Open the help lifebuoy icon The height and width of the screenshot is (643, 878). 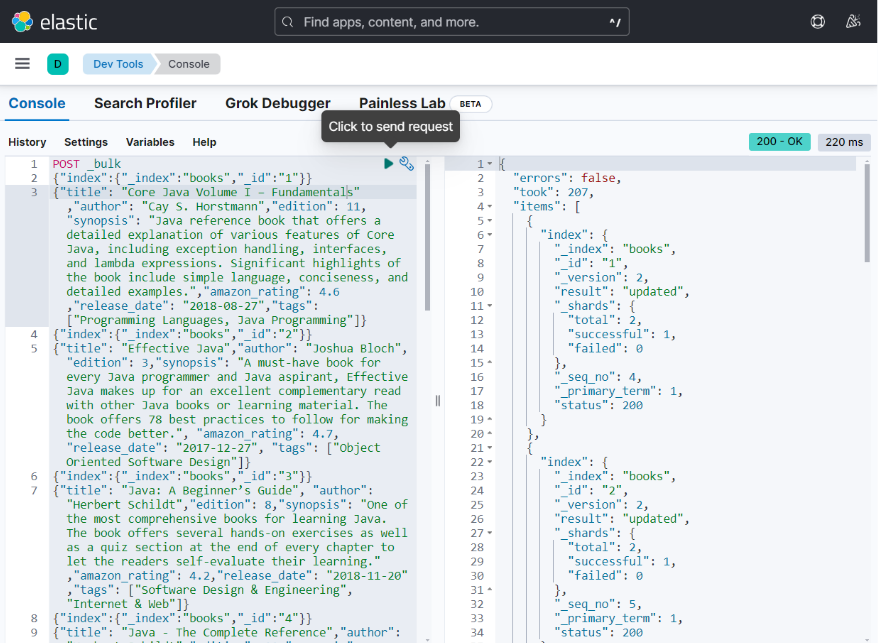(x=818, y=22)
